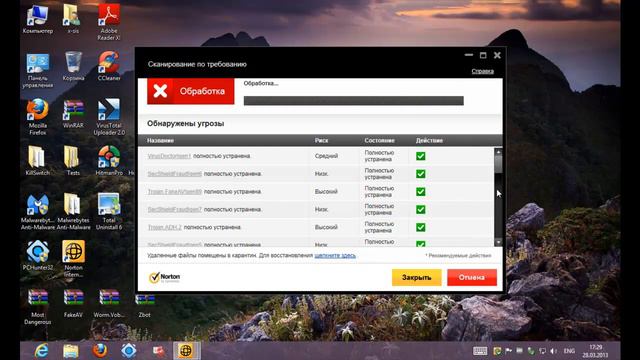Open the VirusDoctor!gen1 threat details link

pos(169,156)
